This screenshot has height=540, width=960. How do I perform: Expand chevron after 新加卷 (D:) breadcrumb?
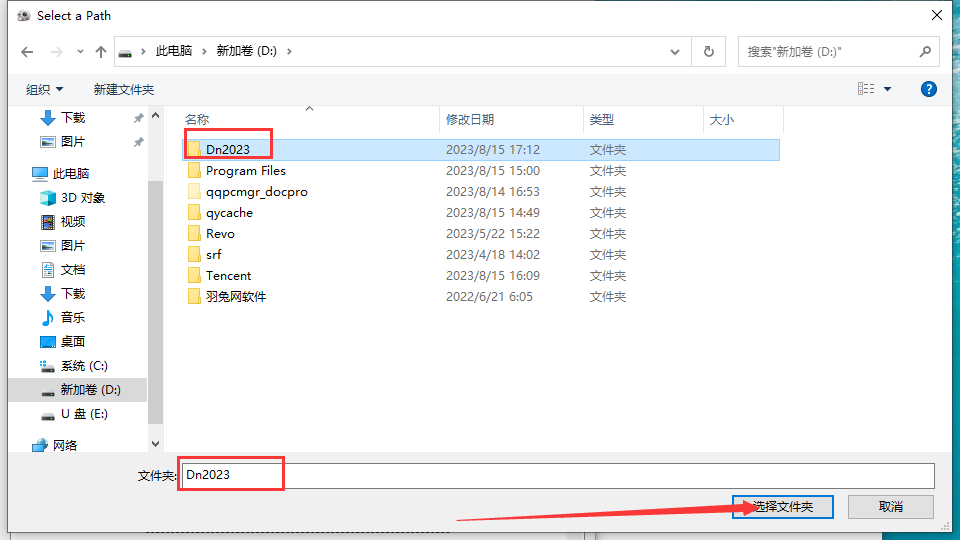(x=289, y=51)
